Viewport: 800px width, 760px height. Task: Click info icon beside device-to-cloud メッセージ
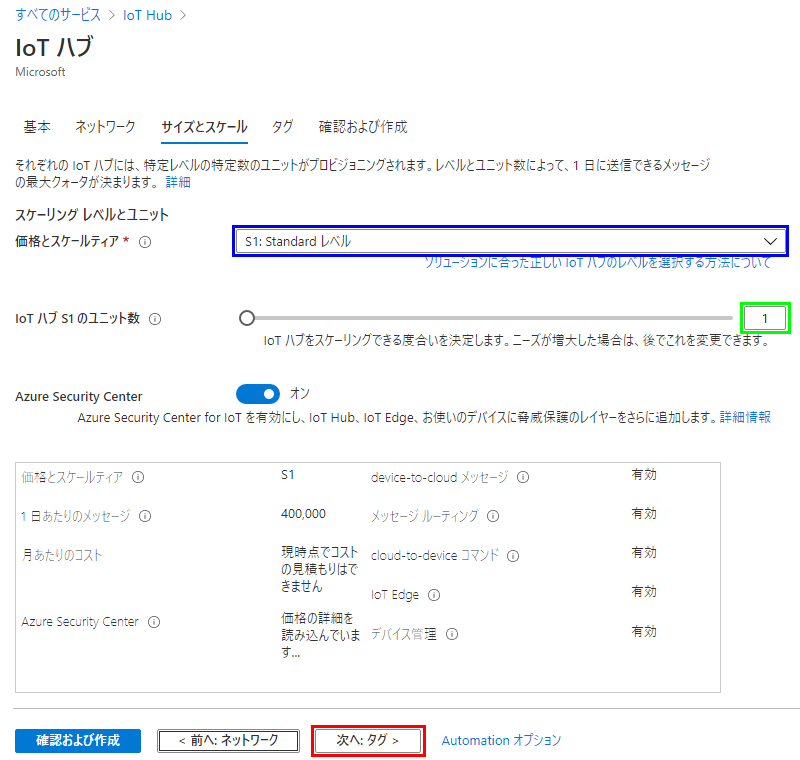coord(523,478)
